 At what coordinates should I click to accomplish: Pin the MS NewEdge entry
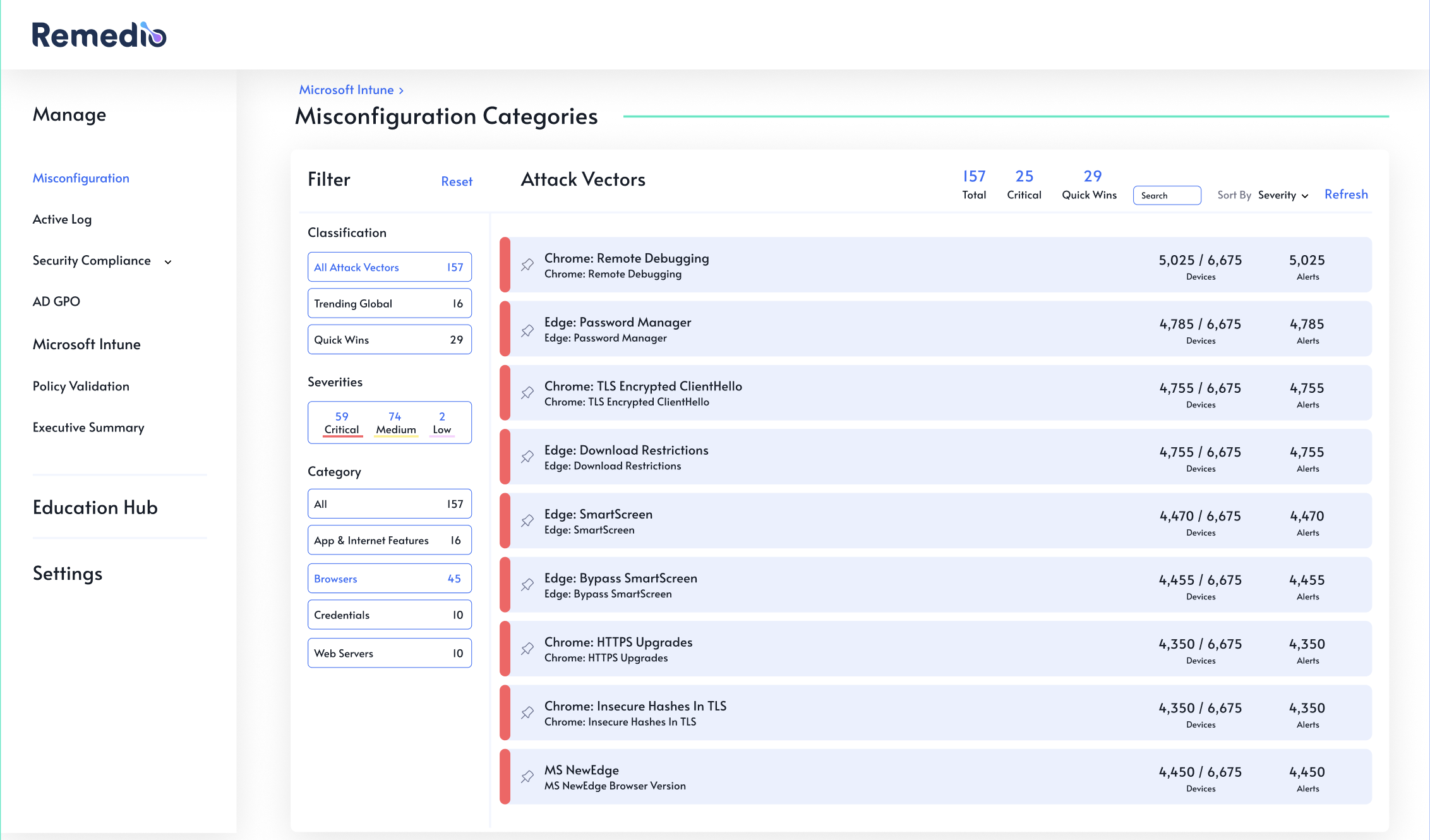coord(527,777)
